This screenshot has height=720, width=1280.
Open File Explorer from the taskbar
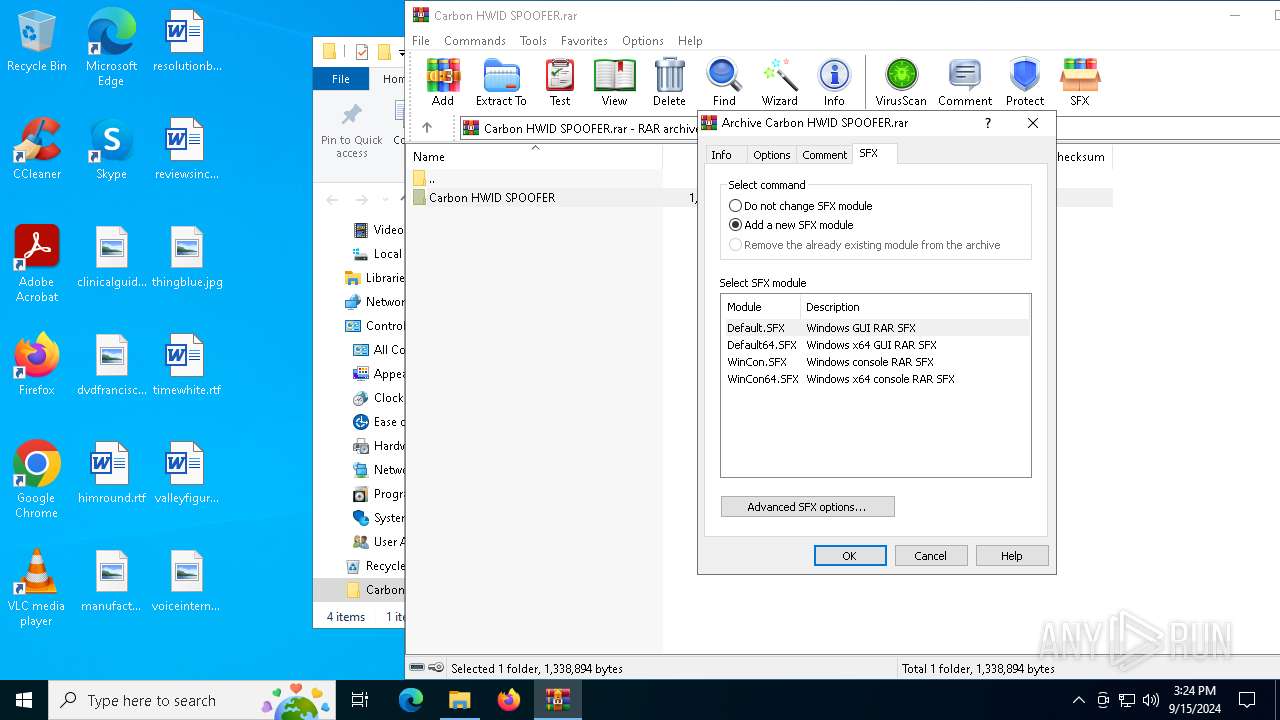click(x=459, y=700)
